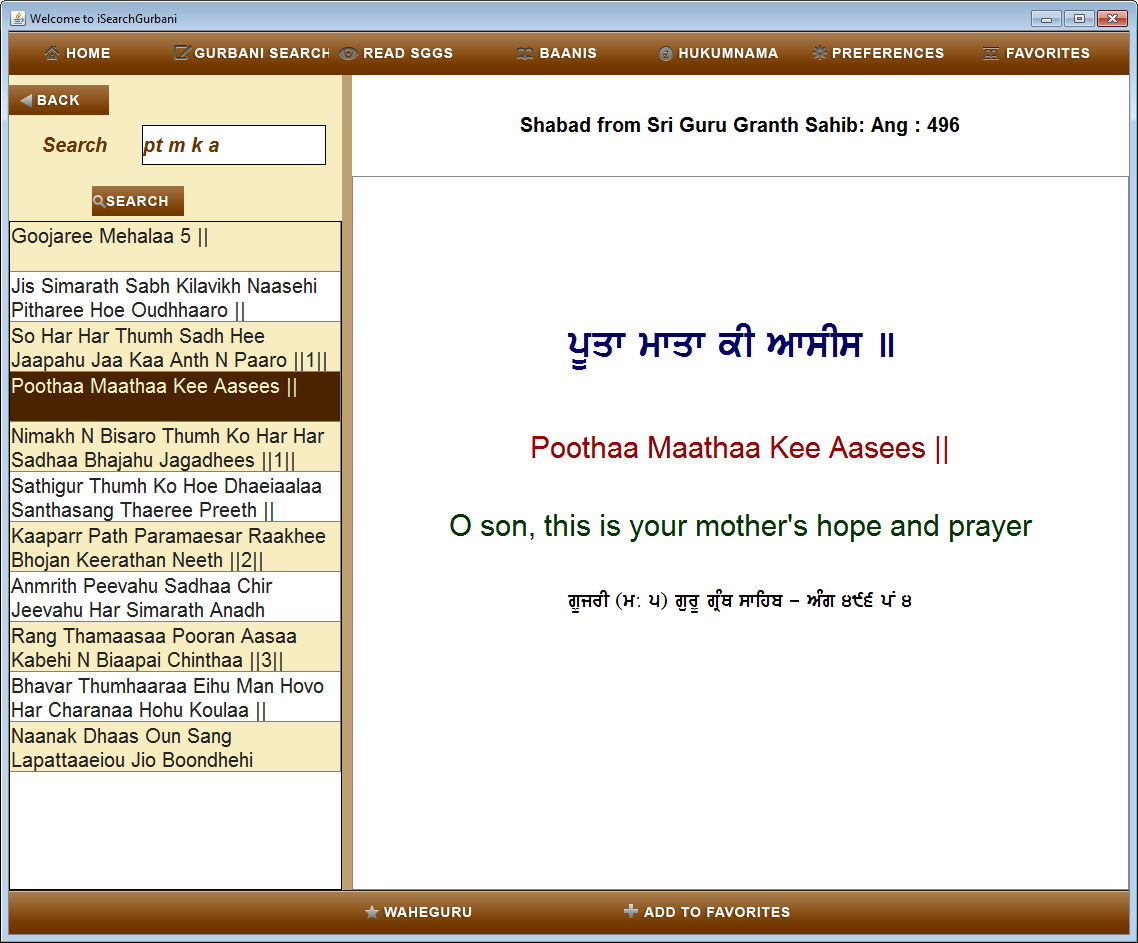This screenshot has height=943, width=1138.
Task: Select line 'Naanak Dhaas Oun Sang'
Action: click(175, 747)
